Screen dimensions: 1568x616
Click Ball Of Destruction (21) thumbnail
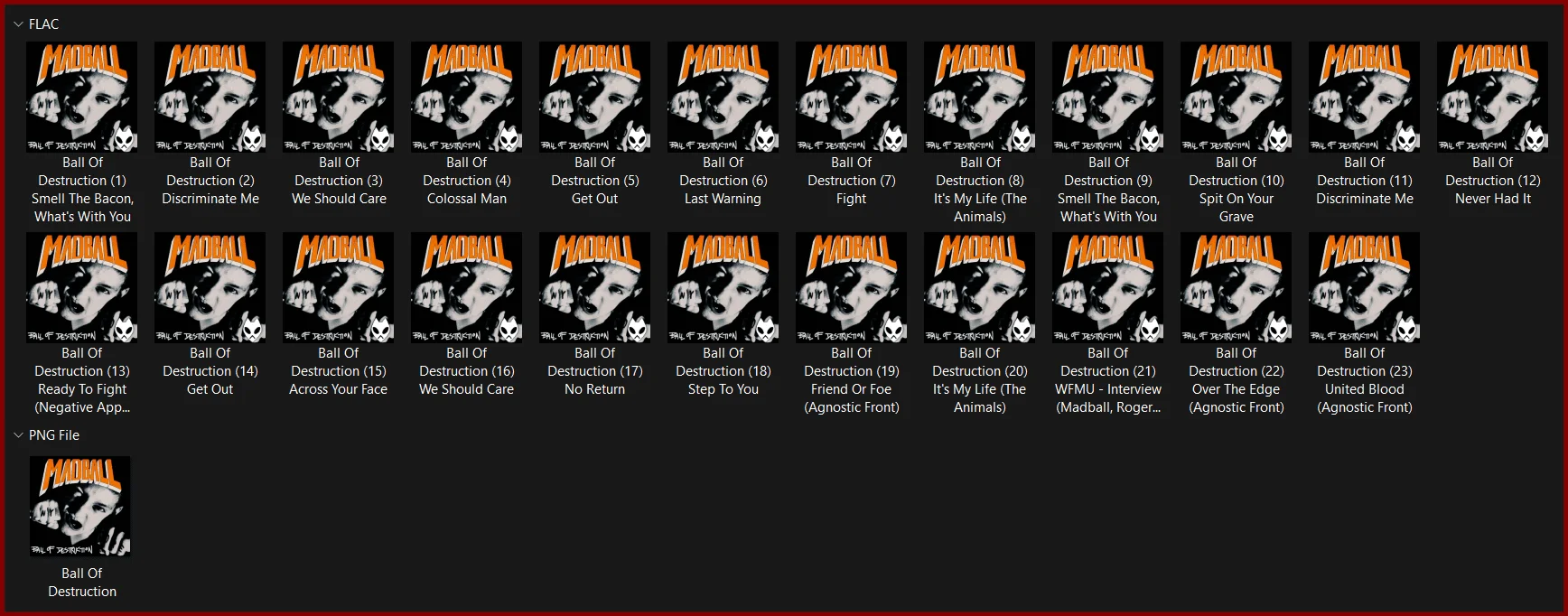pyautogui.click(x=1108, y=287)
